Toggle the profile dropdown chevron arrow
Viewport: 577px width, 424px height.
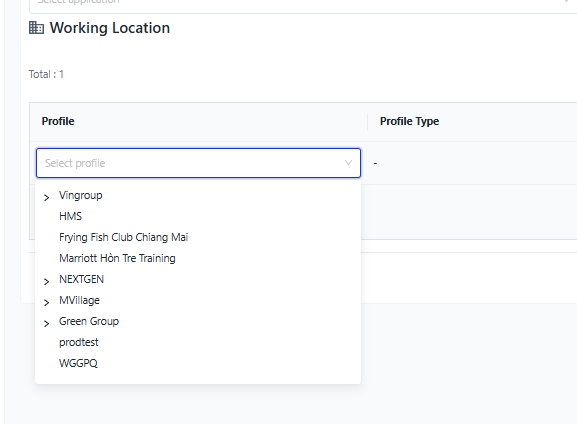pyautogui.click(x=348, y=163)
